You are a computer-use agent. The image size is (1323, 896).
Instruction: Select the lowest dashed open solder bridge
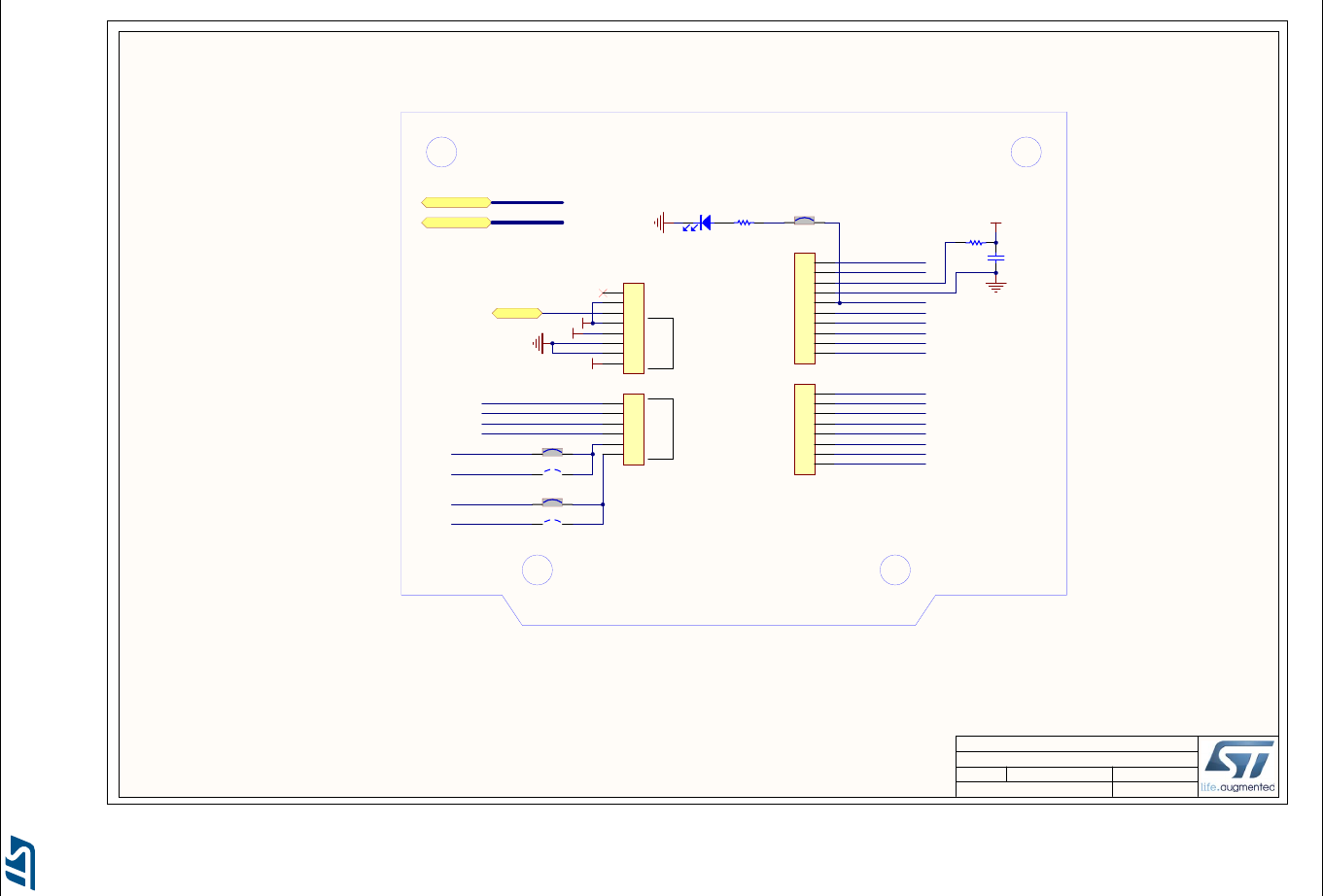point(552,522)
